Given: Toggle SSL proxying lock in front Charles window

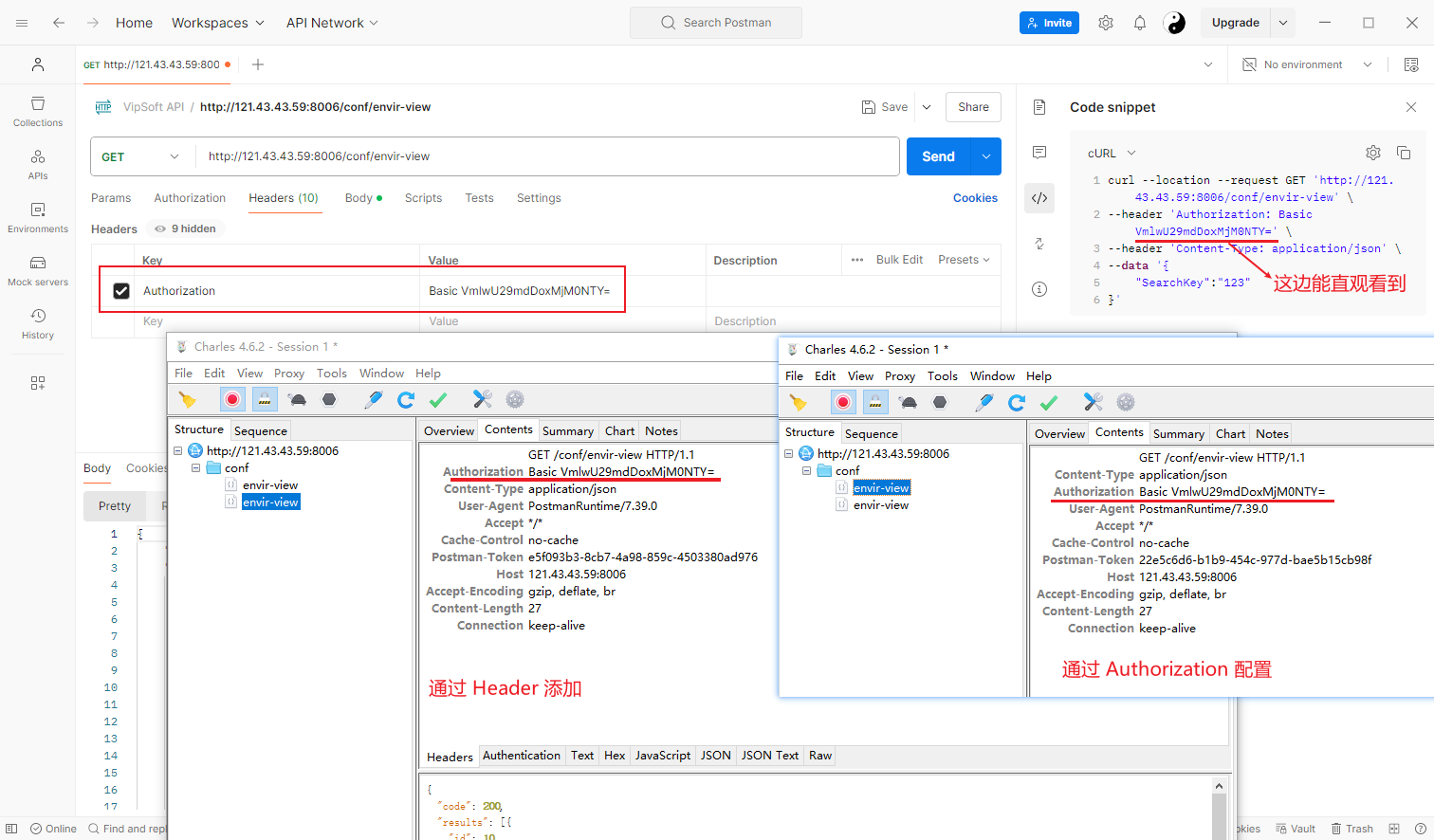Looking at the screenshot, I should pos(875,402).
